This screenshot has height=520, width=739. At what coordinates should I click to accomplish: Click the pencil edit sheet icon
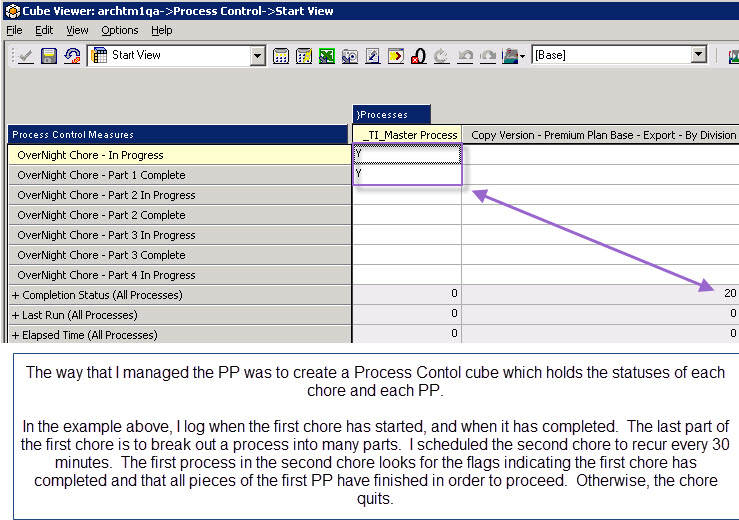pos(373,56)
